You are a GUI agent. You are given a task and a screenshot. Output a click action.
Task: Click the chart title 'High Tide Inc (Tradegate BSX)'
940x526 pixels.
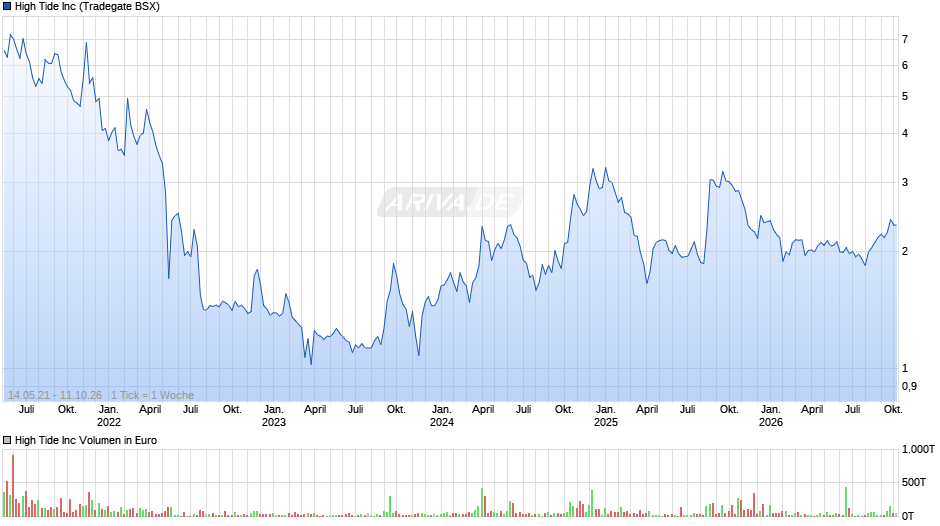88,7
